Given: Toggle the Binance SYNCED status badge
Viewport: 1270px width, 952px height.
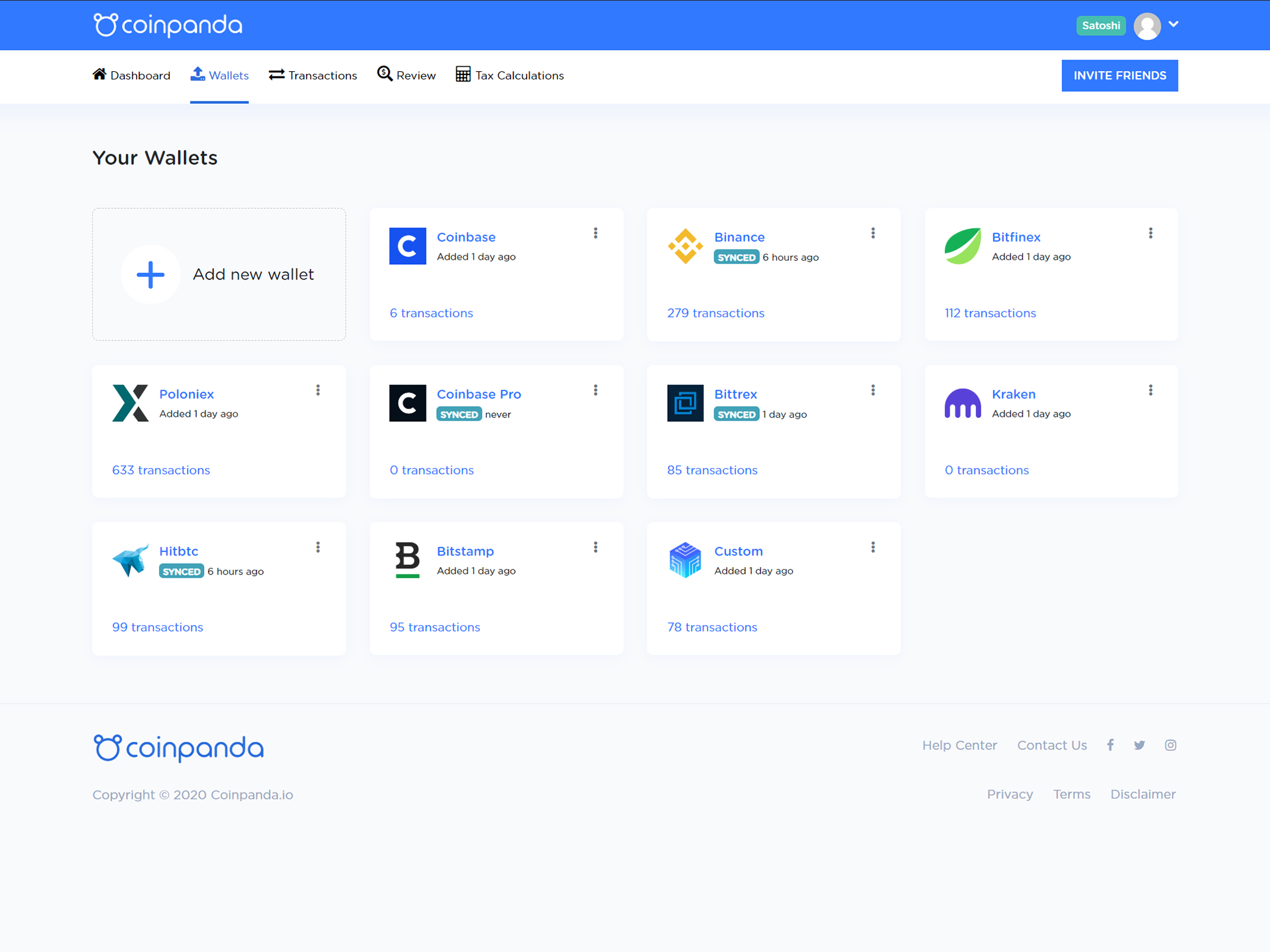Looking at the screenshot, I should click(736, 257).
